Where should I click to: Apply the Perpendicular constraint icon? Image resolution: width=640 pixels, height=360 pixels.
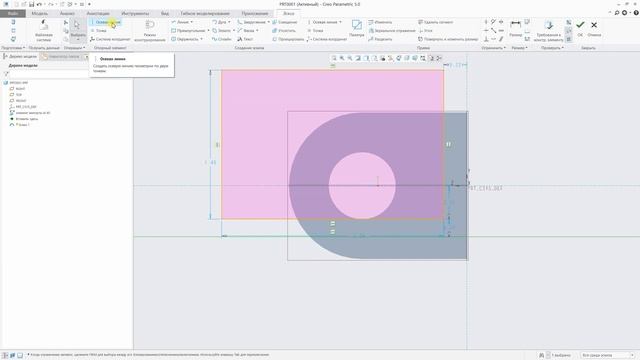[x=486, y=39]
